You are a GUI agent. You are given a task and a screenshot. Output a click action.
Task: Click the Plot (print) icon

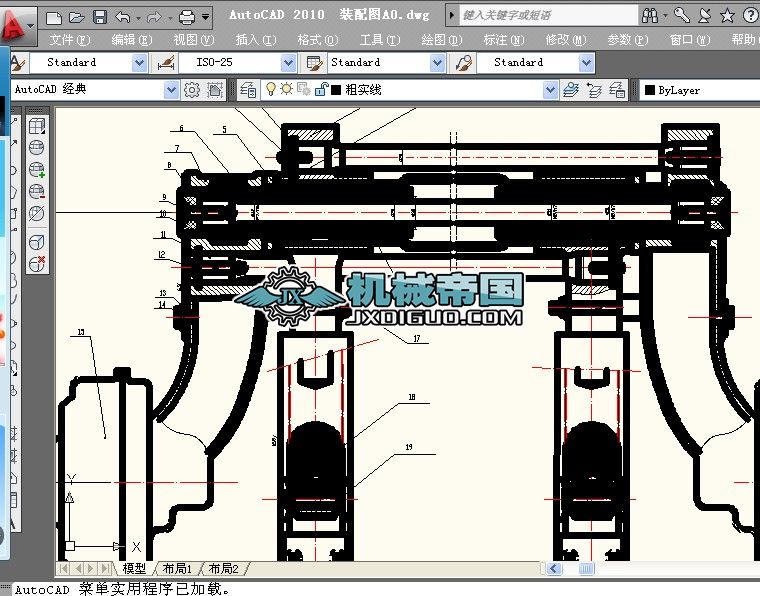(x=187, y=17)
